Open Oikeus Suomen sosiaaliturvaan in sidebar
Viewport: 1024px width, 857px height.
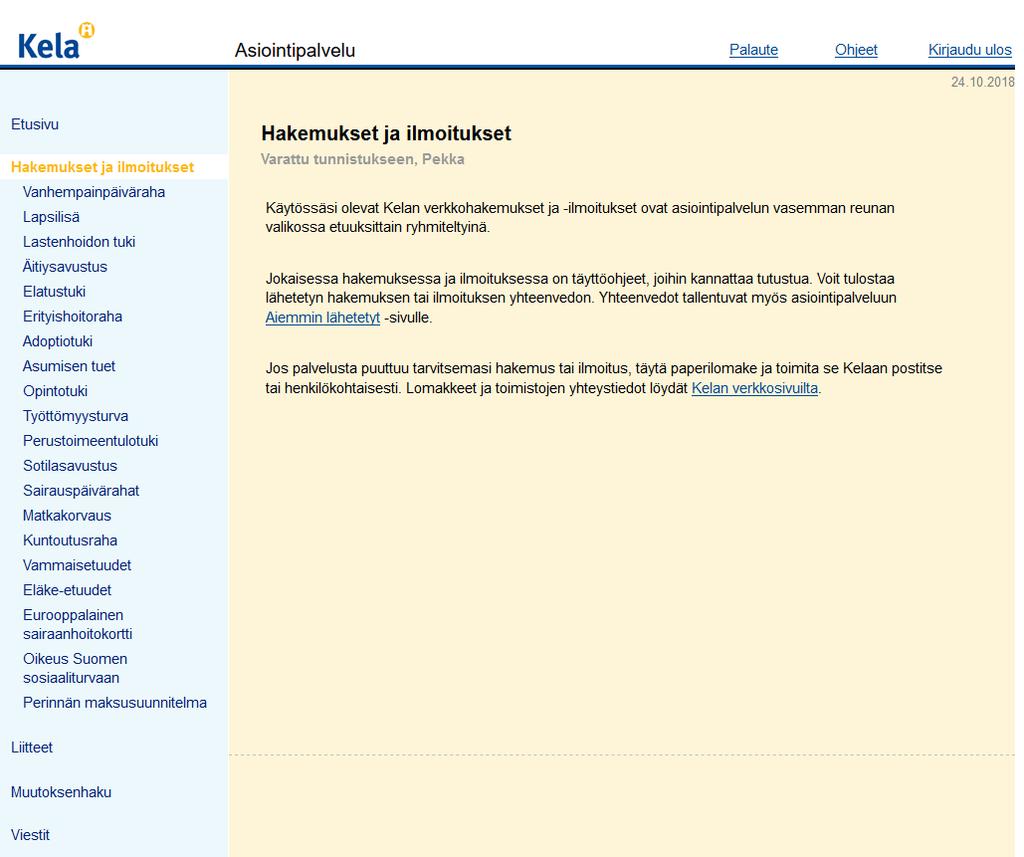[x=75, y=668]
